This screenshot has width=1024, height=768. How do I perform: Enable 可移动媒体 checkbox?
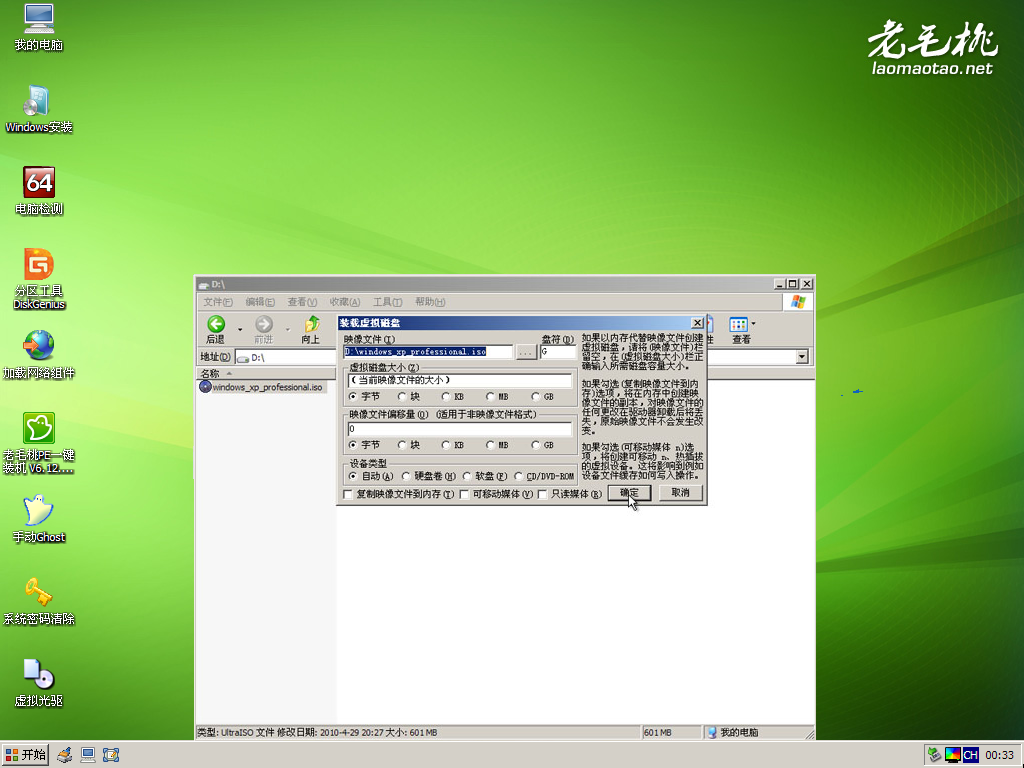(x=464, y=494)
